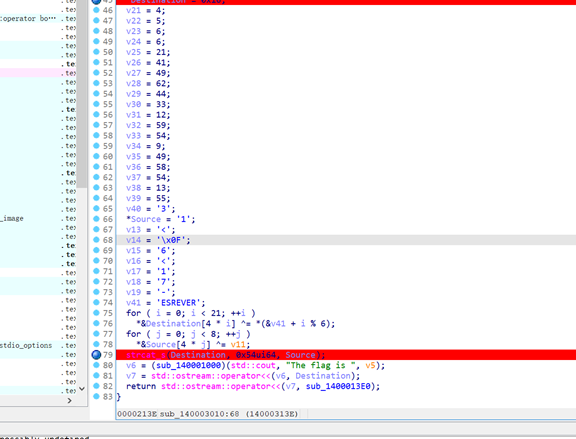Click the breakpoint dot on line 46

[x=96, y=10]
